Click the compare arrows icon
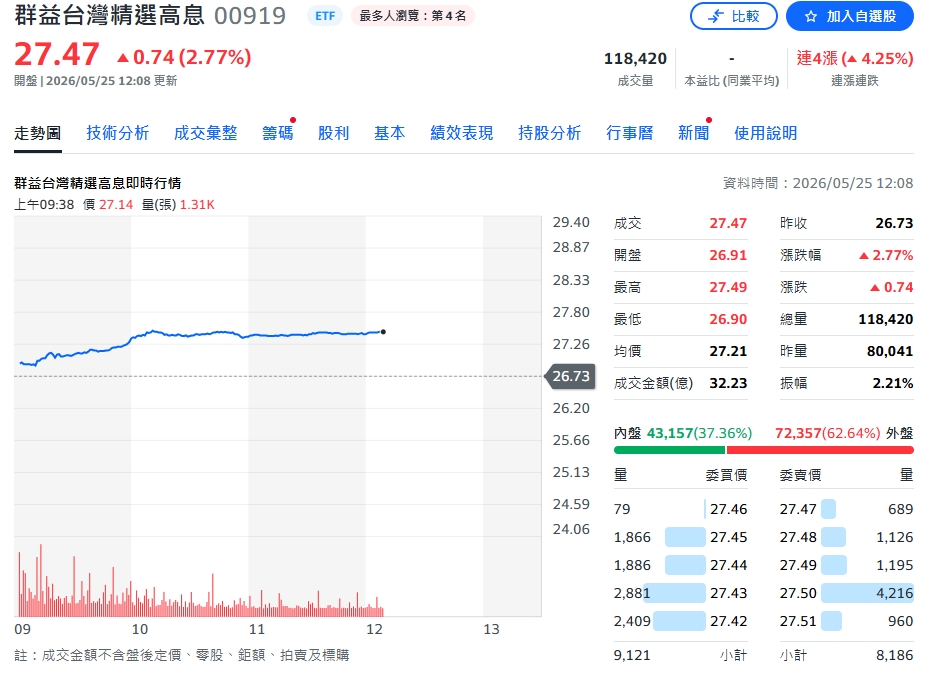The image size is (931, 674). 716,17
